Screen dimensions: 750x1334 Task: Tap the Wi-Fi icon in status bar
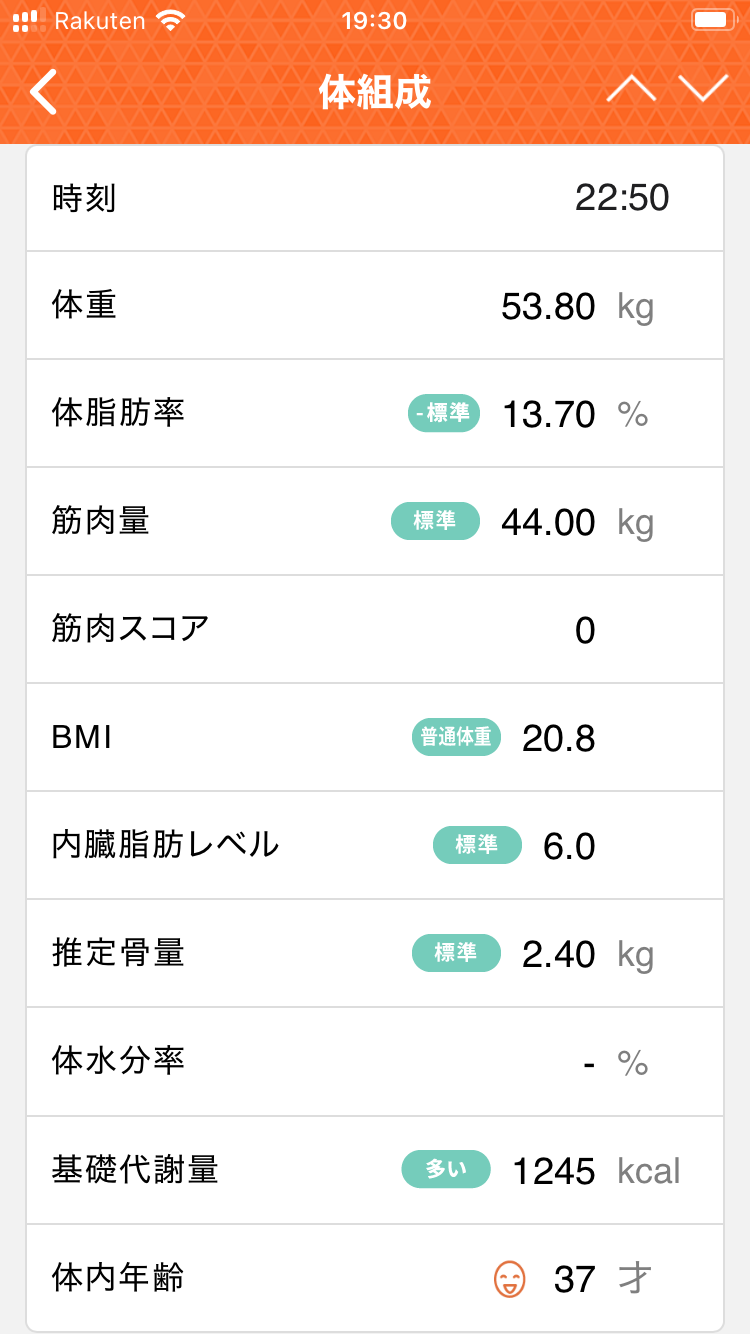tap(172, 20)
